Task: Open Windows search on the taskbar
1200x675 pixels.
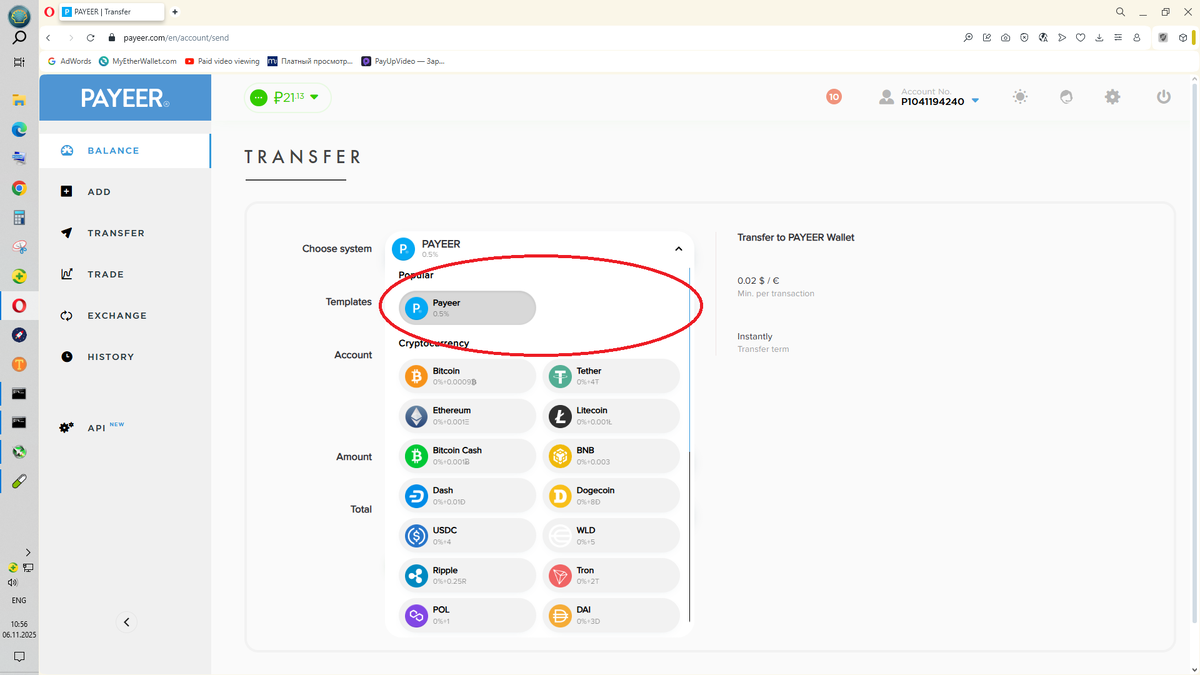Action: pyautogui.click(x=19, y=38)
